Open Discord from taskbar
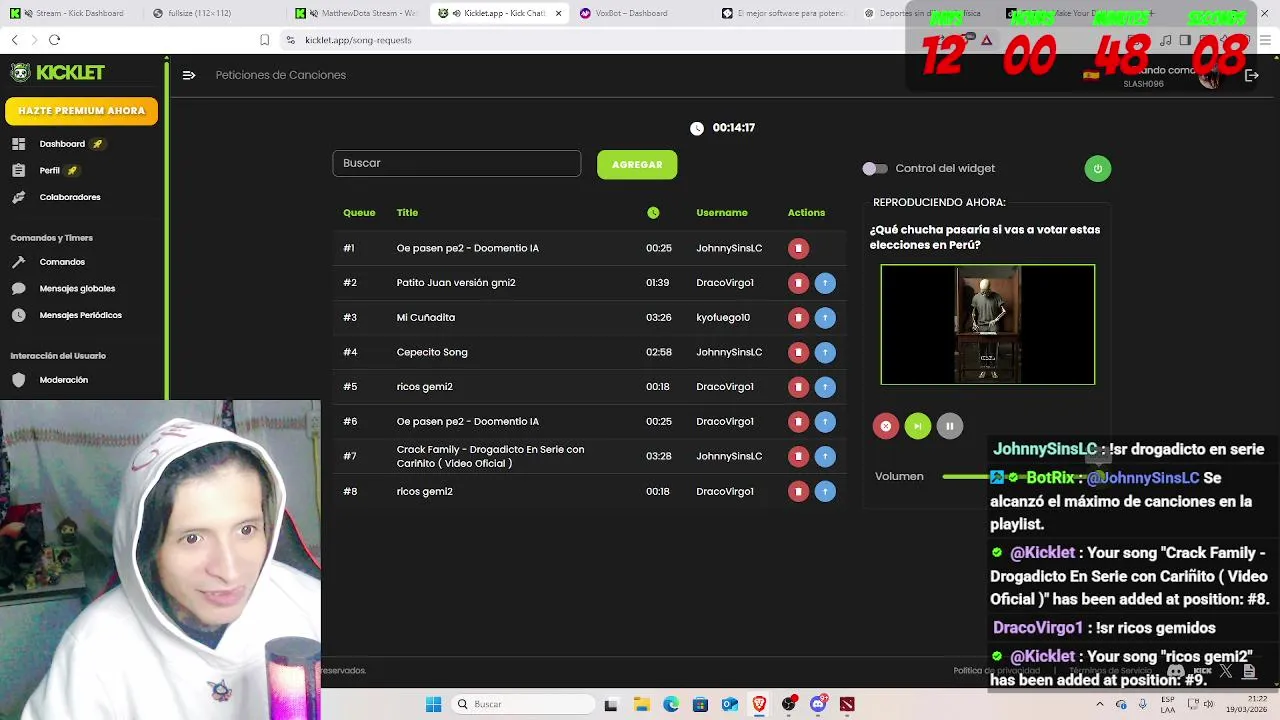 point(818,704)
